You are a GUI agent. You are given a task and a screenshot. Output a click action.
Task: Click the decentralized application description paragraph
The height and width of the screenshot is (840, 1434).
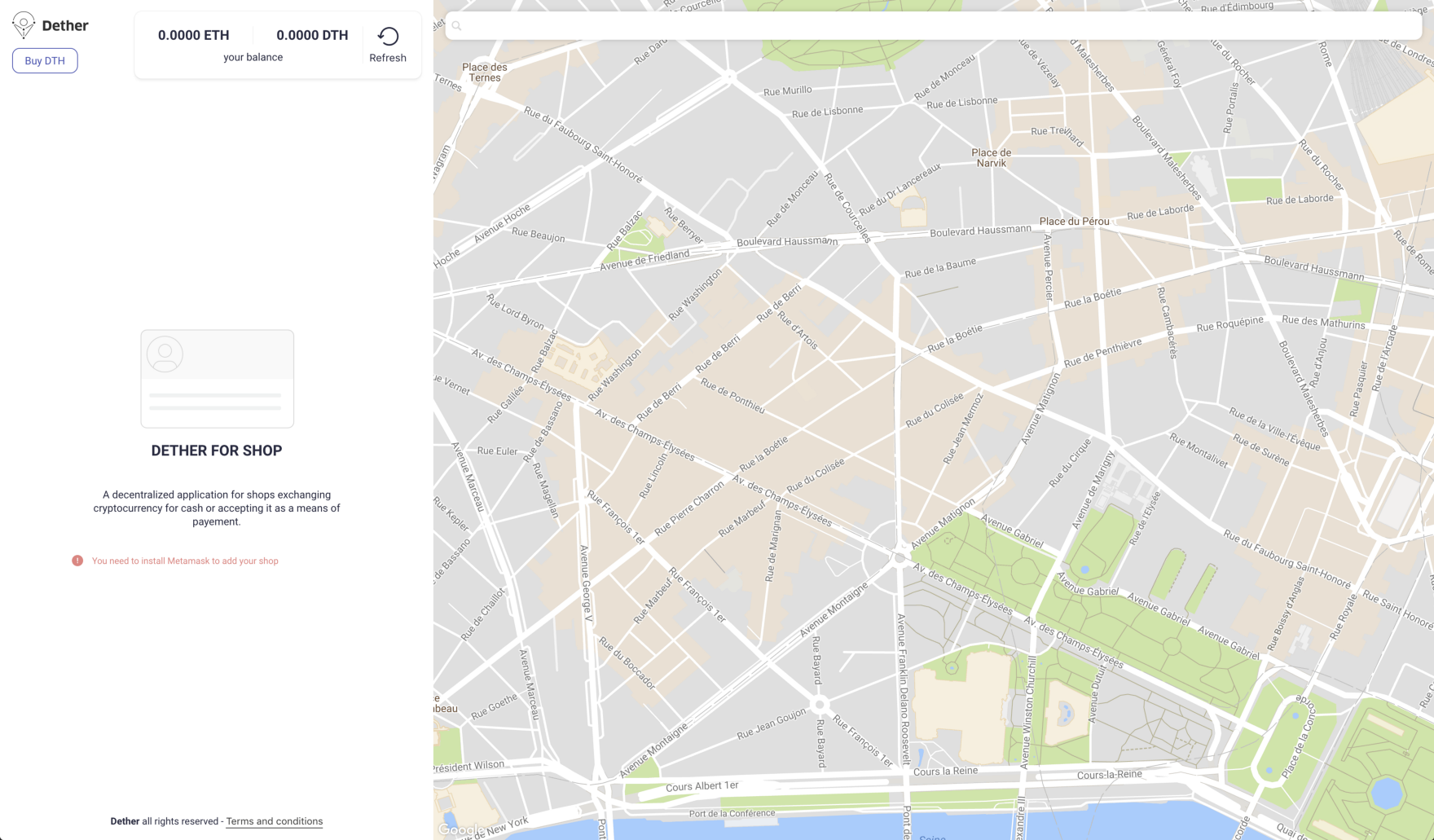tap(217, 508)
